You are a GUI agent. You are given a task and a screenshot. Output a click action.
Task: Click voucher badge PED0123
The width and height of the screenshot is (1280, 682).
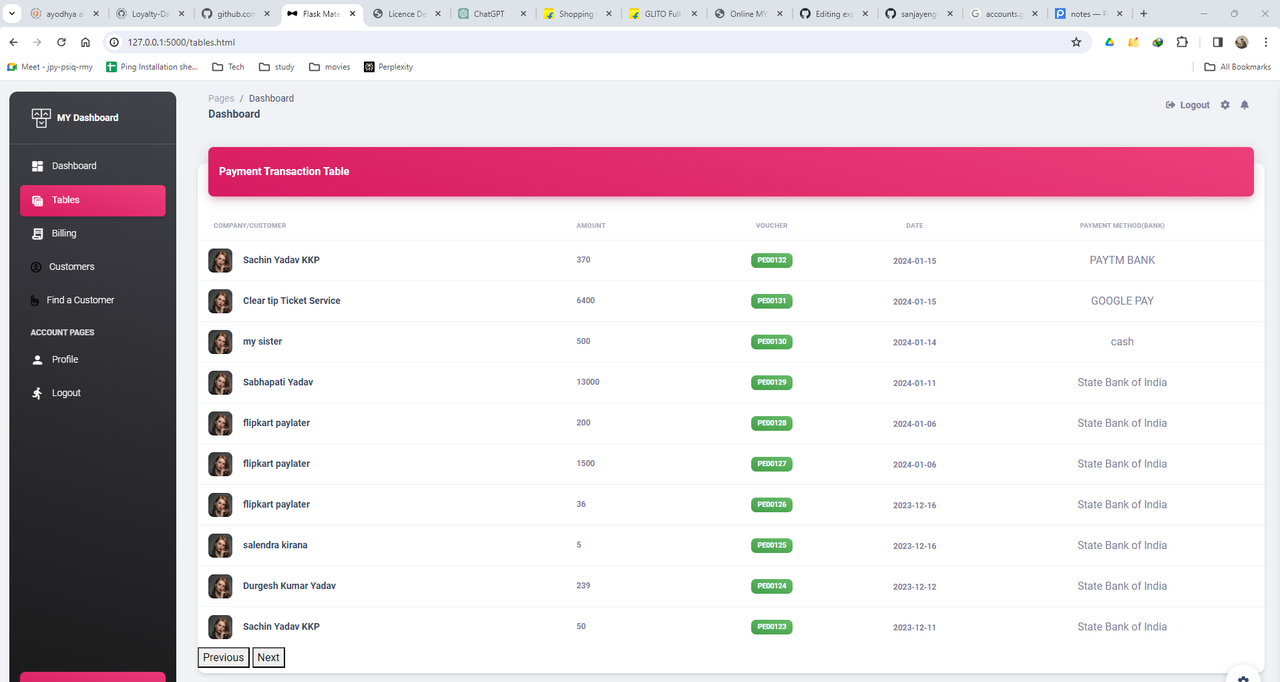coord(771,627)
